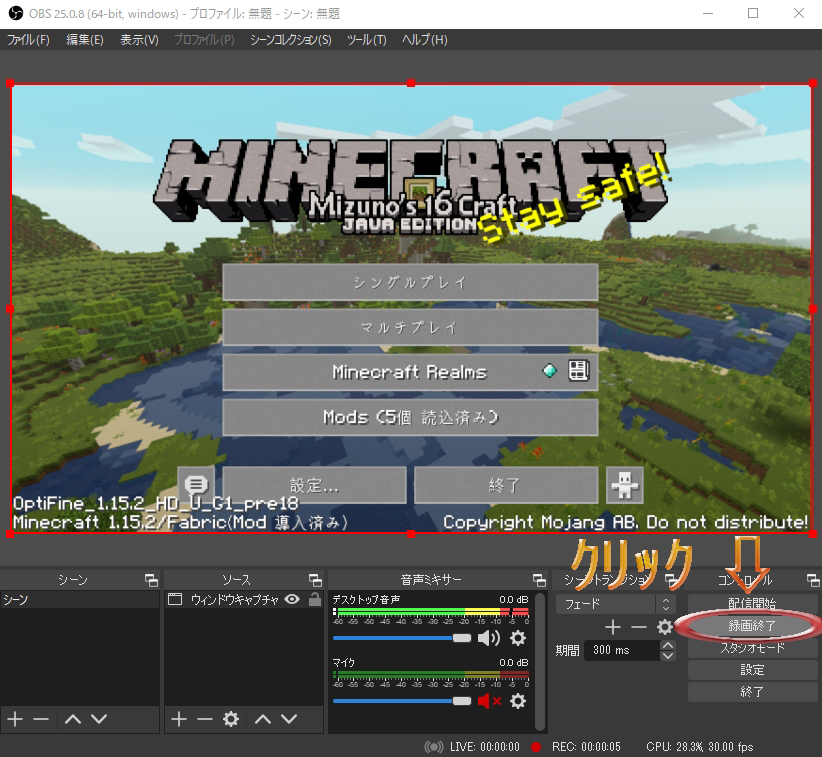This screenshot has height=757, width=822.
Task: Undock the シーン panel with popout icon
Action: click(151, 580)
